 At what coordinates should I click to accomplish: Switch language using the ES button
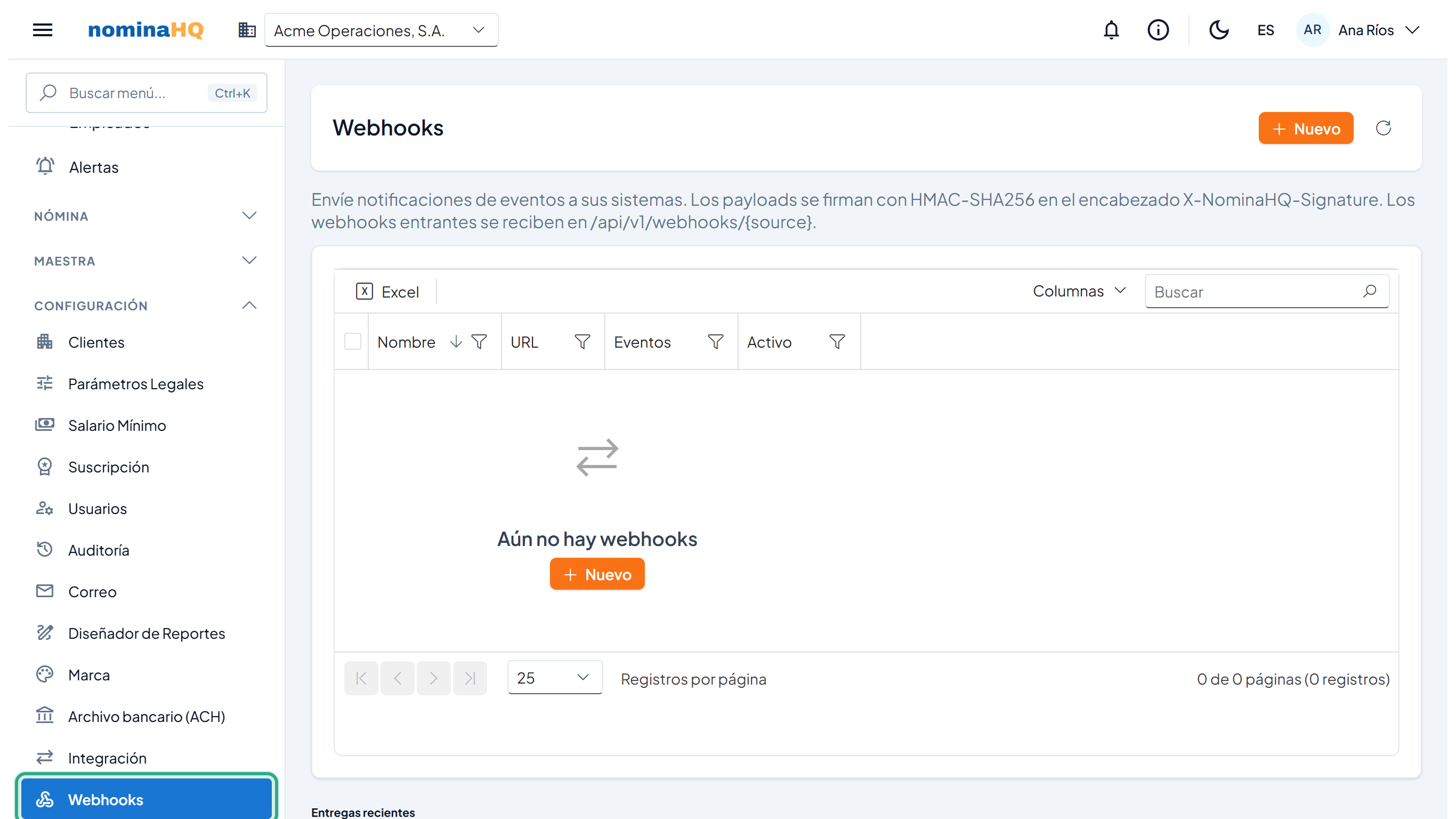coord(1265,30)
